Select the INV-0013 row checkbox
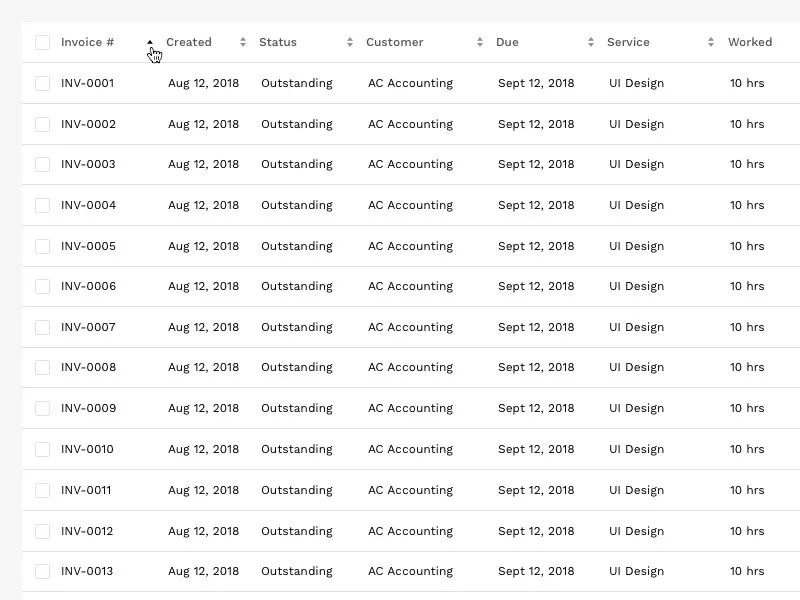800x600 pixels. pyautogui.click(x=42, y=571)
